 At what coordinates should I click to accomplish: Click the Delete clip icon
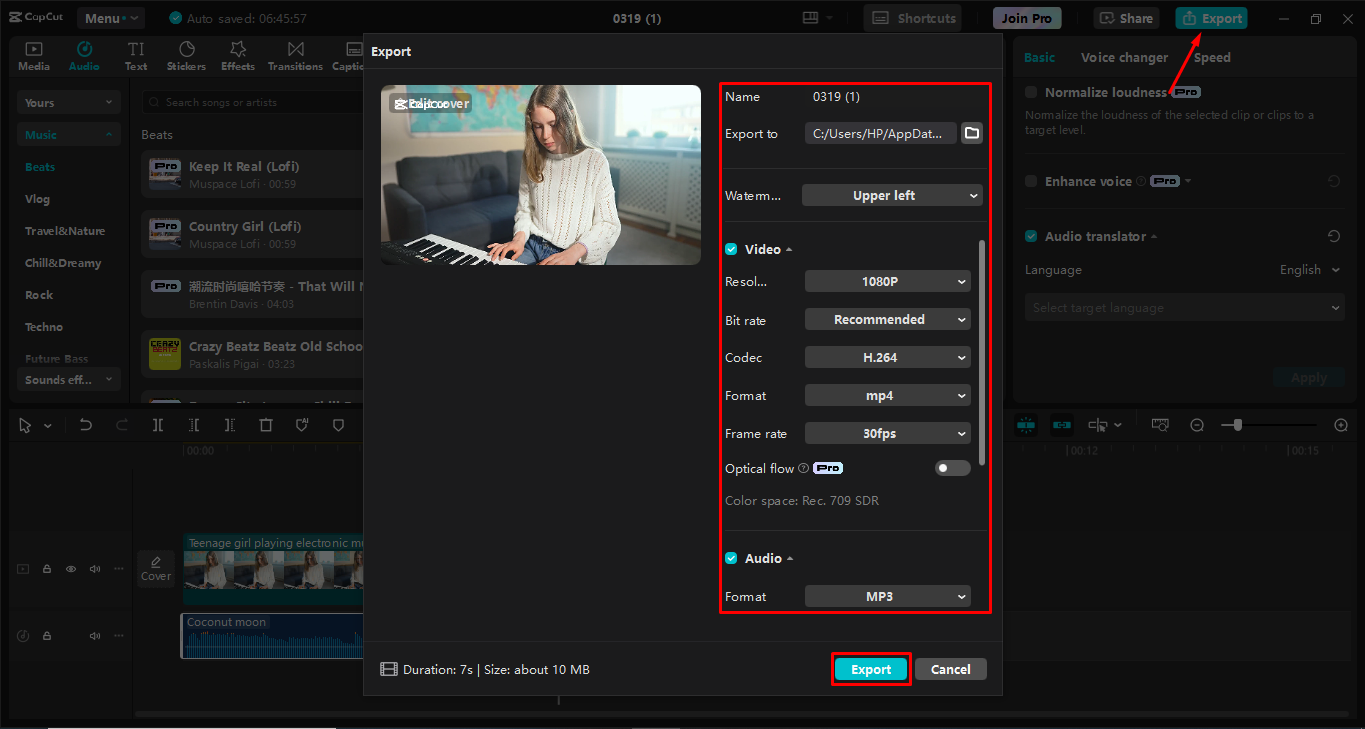(x=266, y=424)
